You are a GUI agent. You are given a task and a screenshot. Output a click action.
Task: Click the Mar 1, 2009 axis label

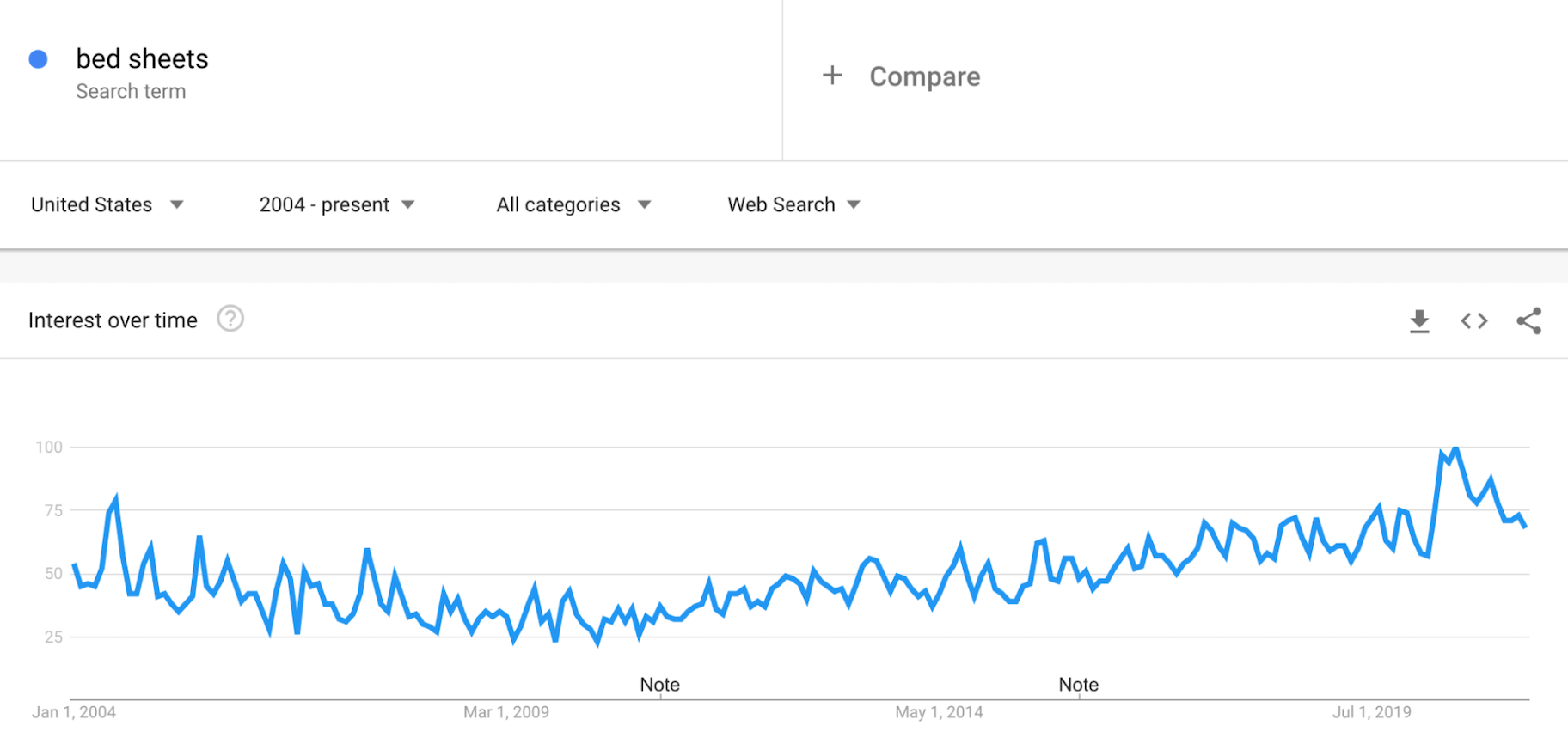(x=506, y=712)
